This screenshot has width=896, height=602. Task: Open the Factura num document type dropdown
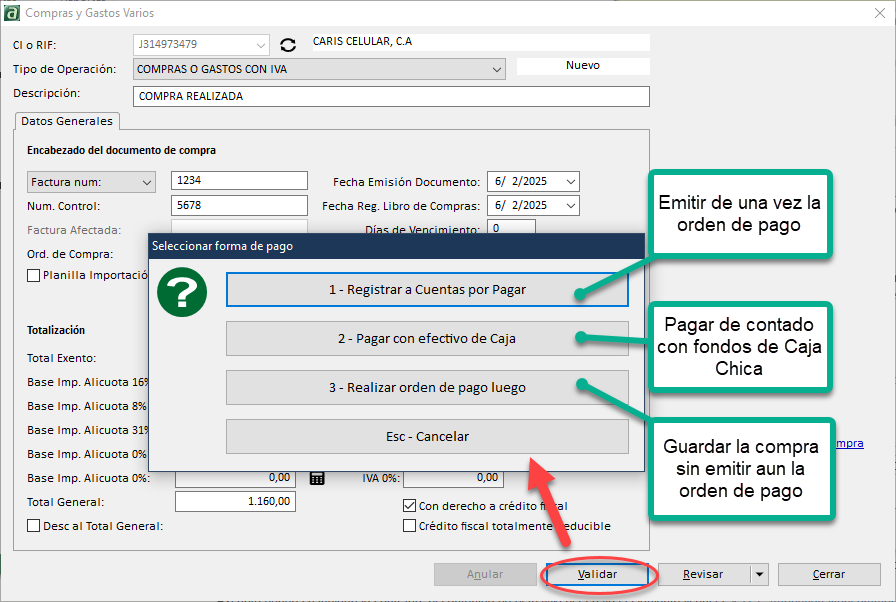[x=147, y=182]
